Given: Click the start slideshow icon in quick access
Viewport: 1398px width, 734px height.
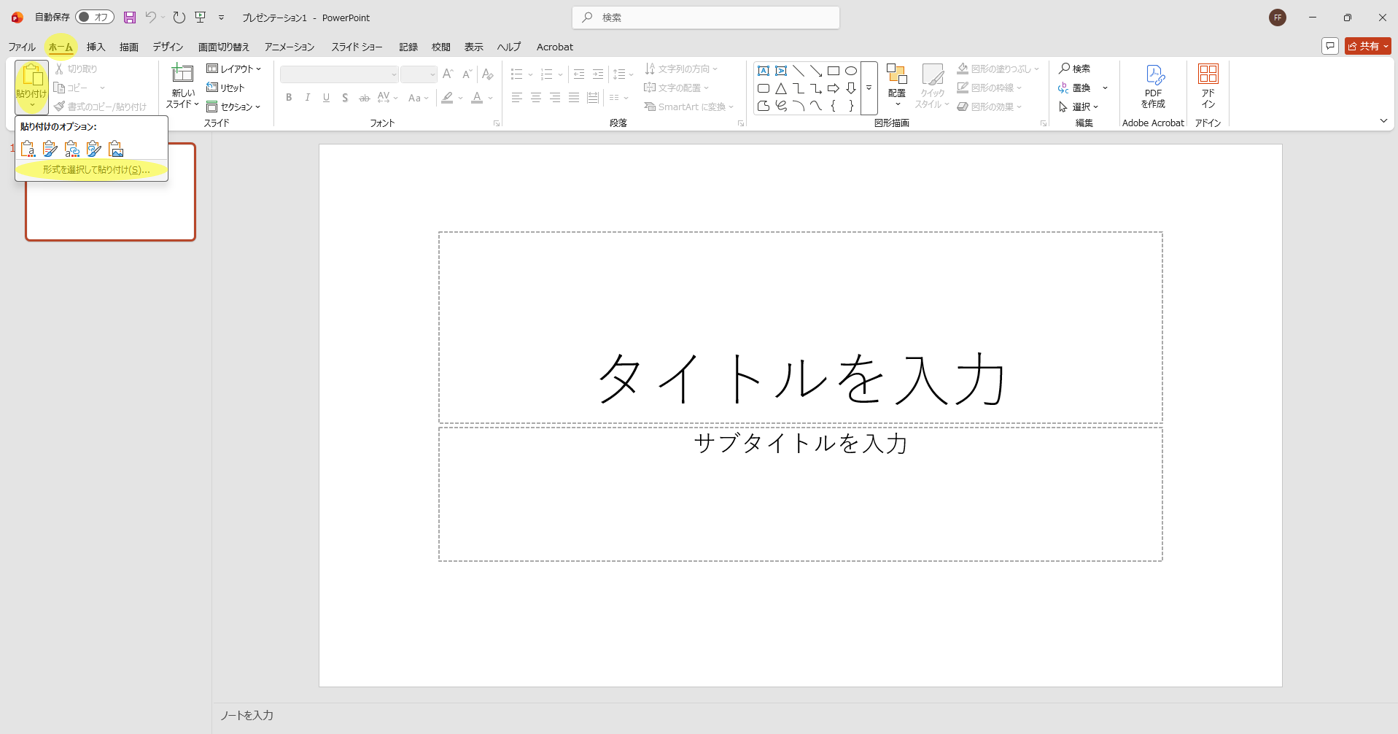Looking at the screenshot, I should (x=201, y=17).
